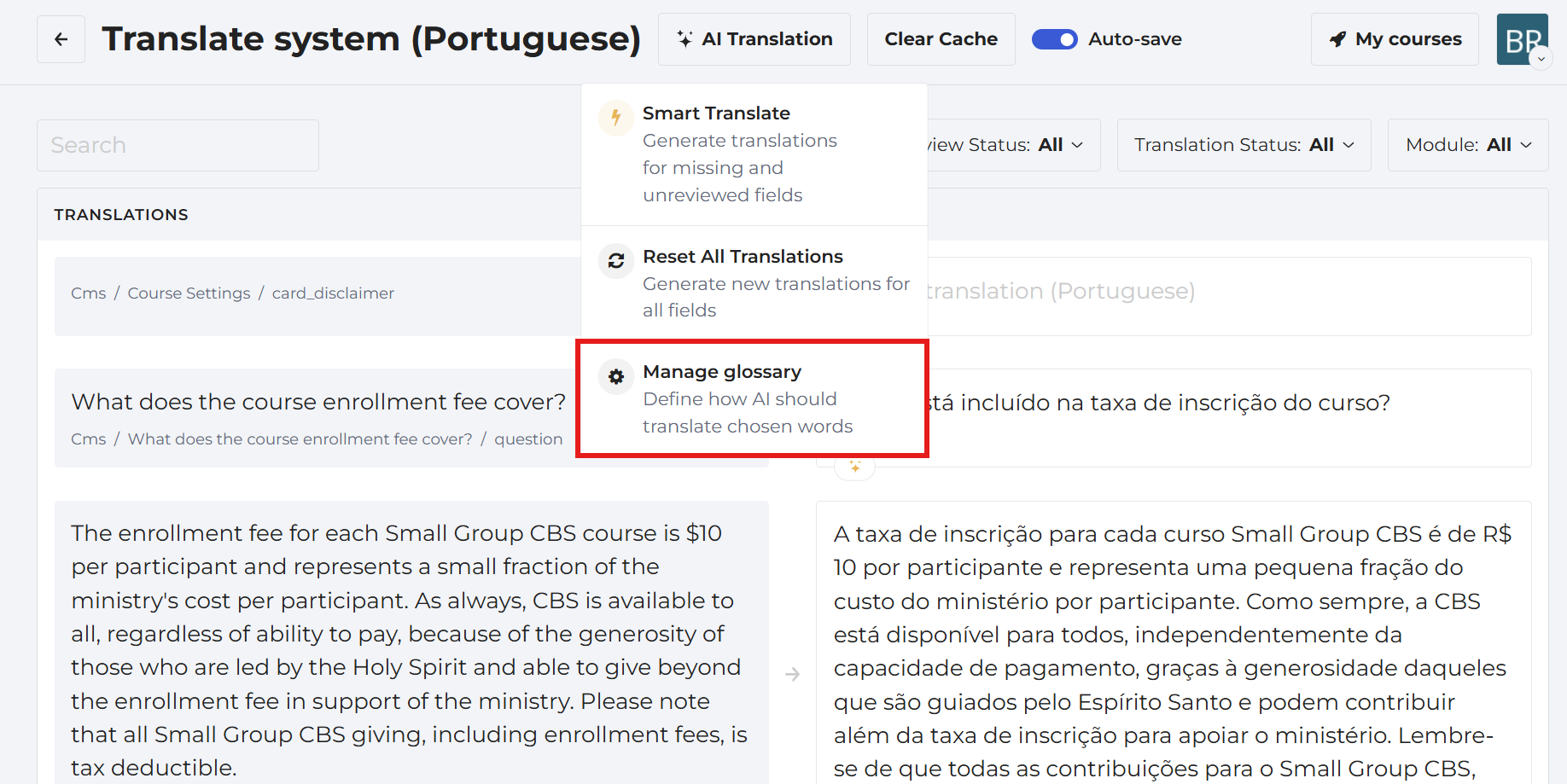Open the Module filter dropdown

[x=1468, y=145]
